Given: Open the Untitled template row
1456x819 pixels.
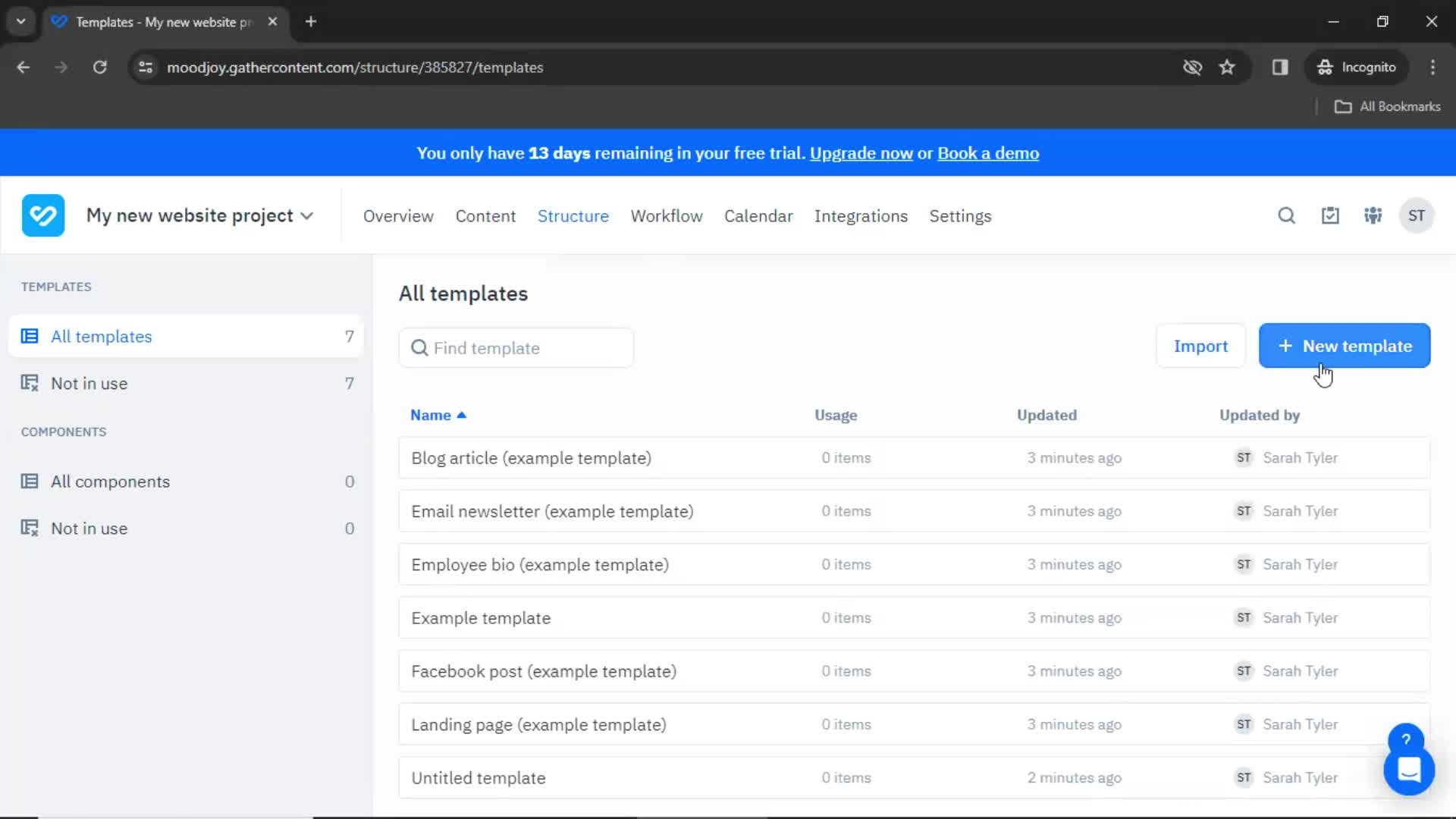Looking at the screenshot, I should [914, 778].
